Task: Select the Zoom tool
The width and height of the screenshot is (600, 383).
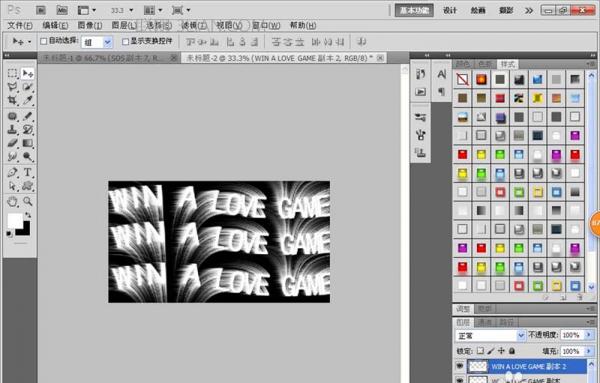Action: click(28, 201)
